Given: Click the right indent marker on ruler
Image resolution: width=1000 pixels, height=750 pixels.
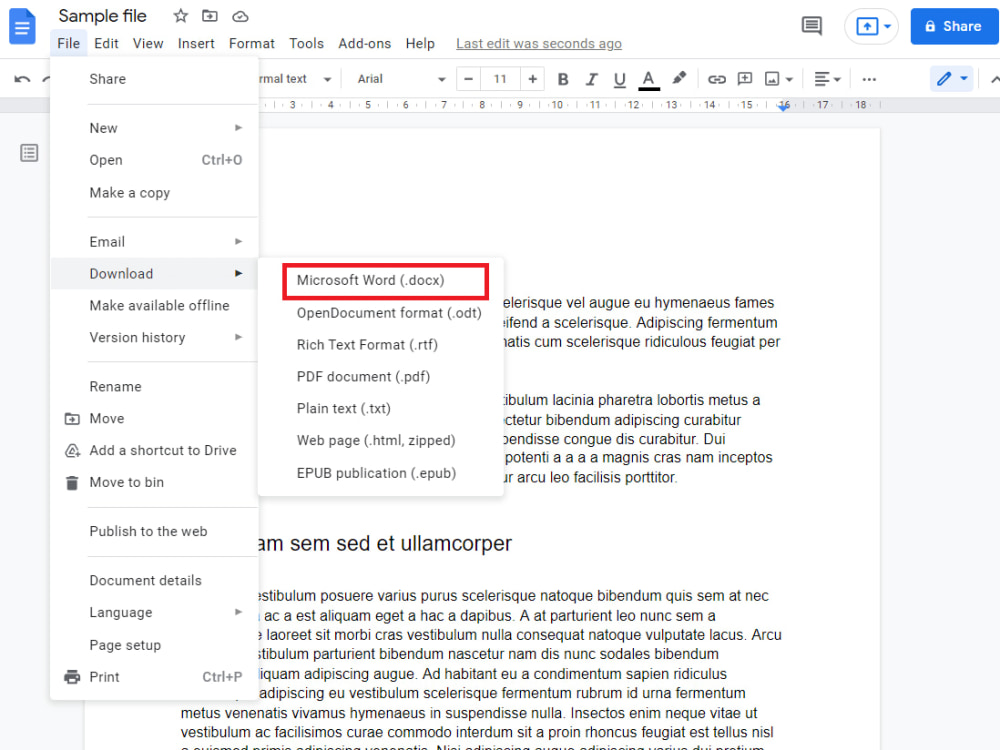Looking at the screenshot, I should click(784, 107).
